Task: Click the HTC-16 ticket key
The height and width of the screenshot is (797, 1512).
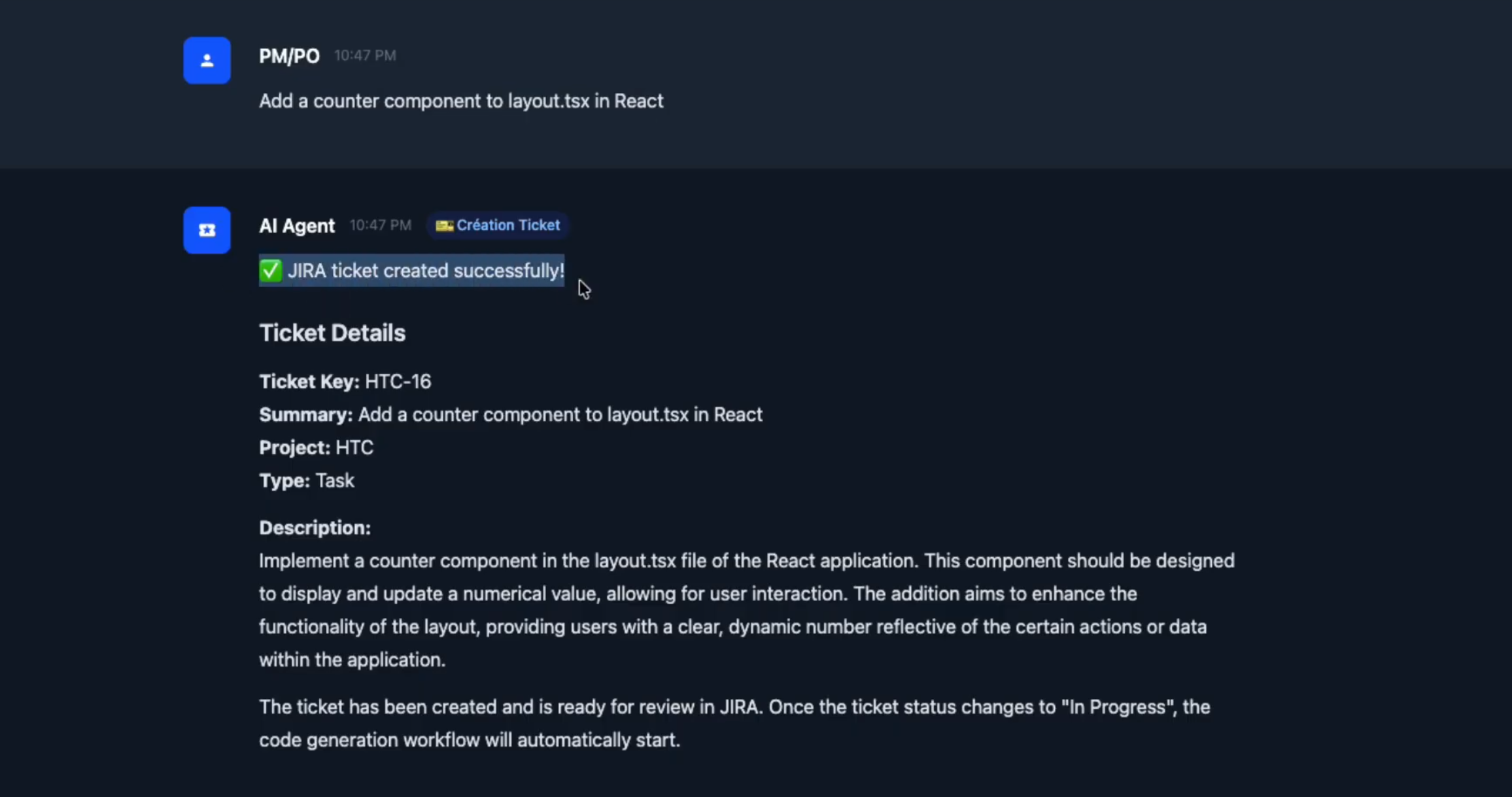Action: pyautogui.click(x=398, y=382)
